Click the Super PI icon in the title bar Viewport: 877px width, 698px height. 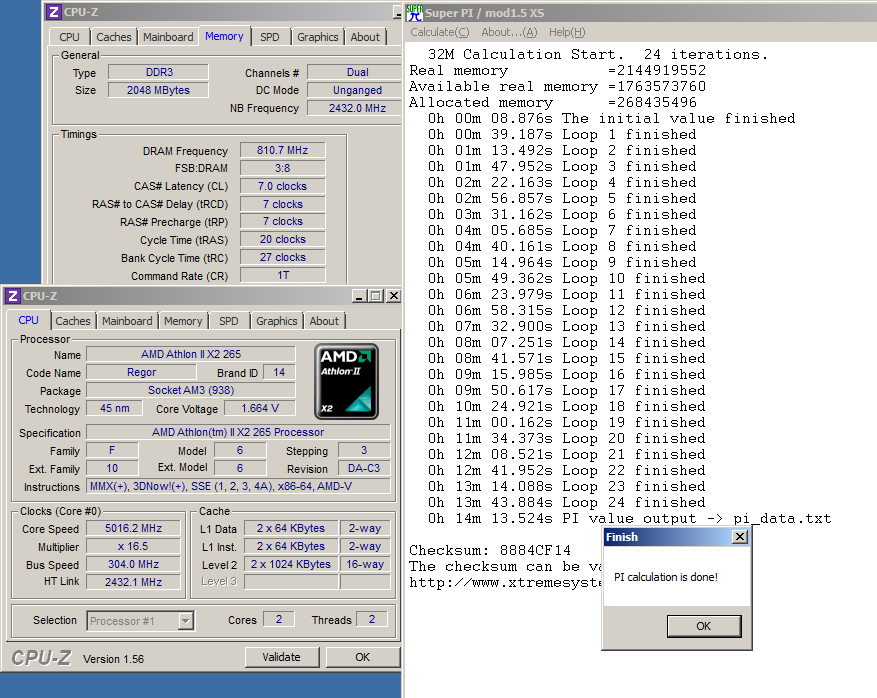(414, 13)
